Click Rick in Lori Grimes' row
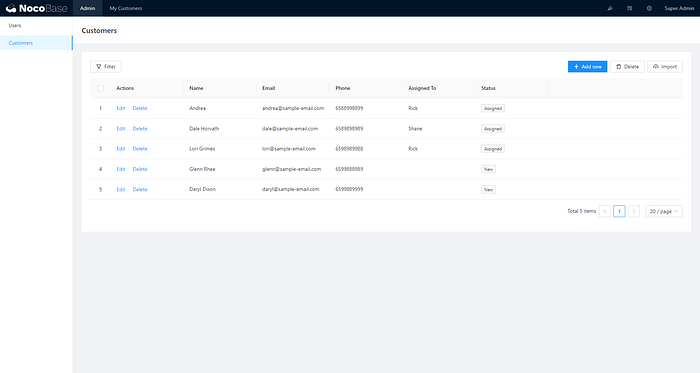 tap(413, 149)
